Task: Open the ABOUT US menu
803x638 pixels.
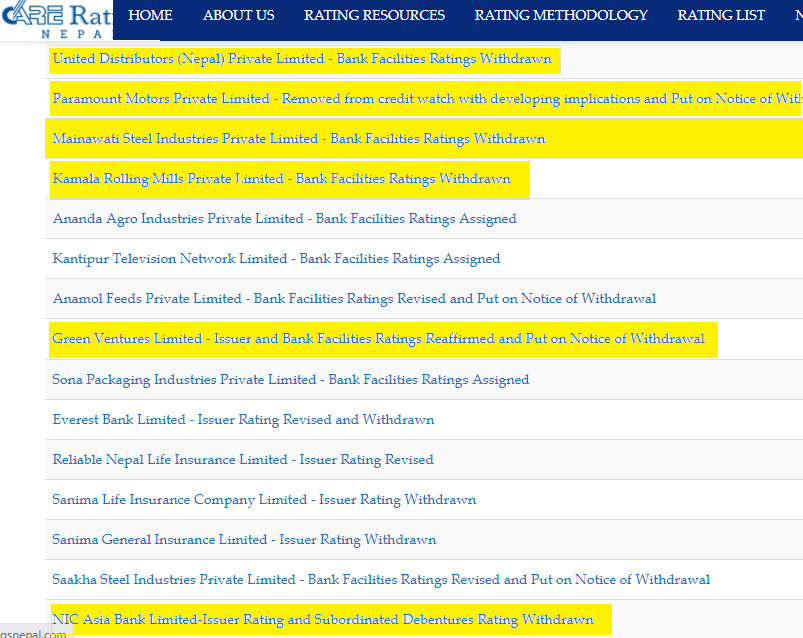Action: click(239, 15)
